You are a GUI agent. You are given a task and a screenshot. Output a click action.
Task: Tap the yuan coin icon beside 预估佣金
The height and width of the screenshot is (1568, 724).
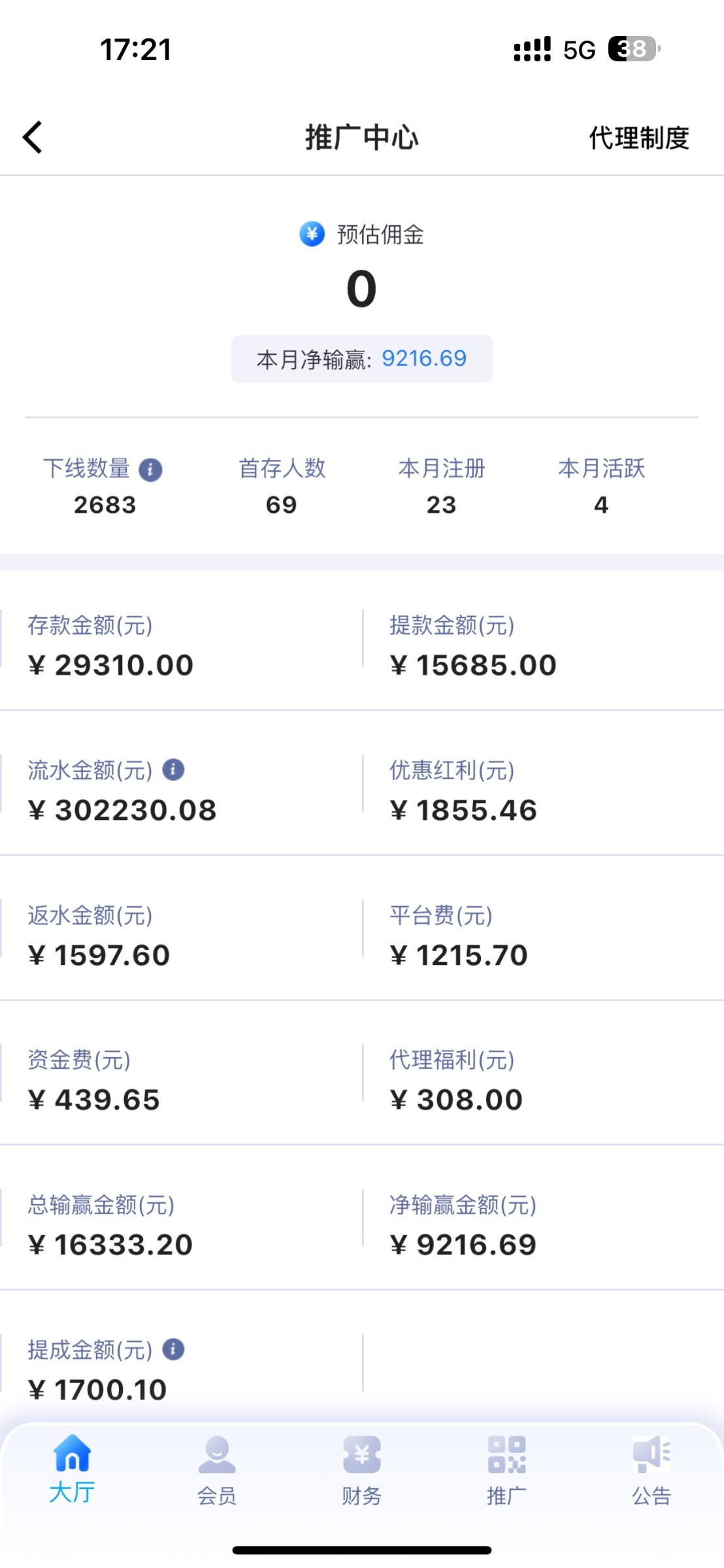(312, 234)
